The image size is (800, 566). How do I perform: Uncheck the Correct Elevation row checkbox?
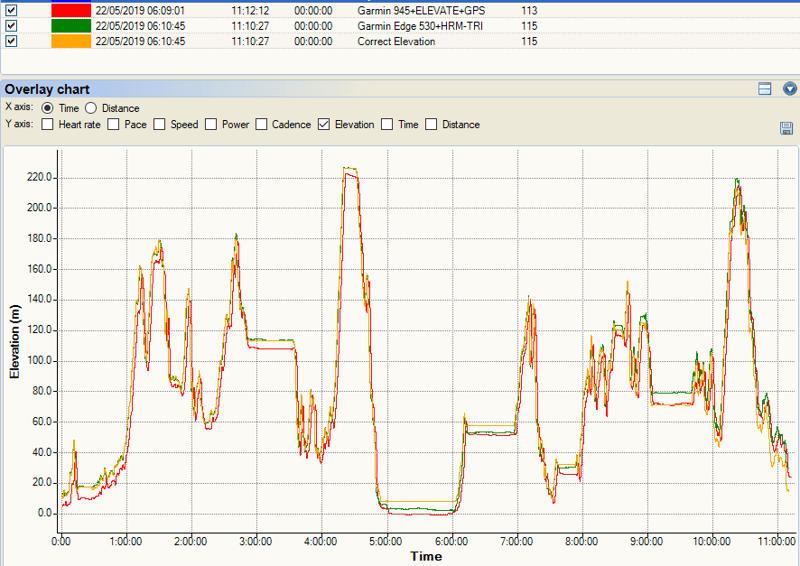click(x=11, y=41)
